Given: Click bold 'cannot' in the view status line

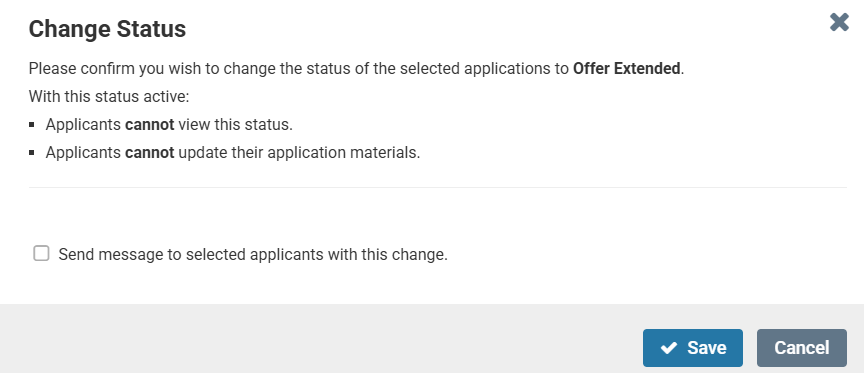Looking at the screenshot, I should tap(150, 125).
